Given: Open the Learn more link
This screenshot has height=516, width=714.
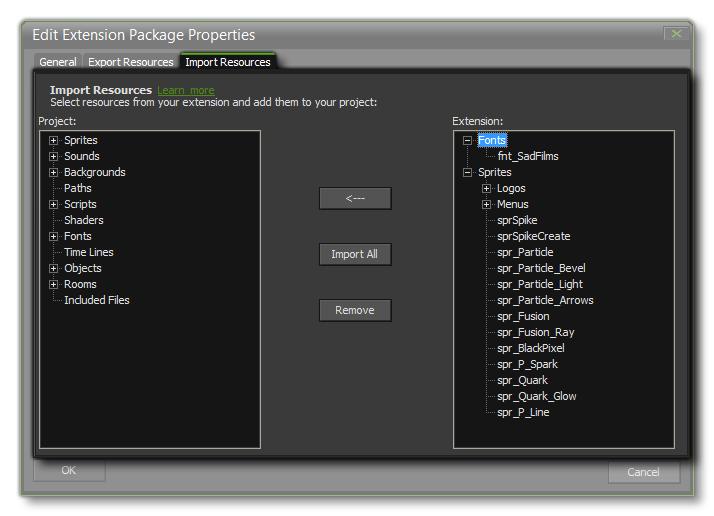Looking at the screenshot, I should (x=185, y=90).
